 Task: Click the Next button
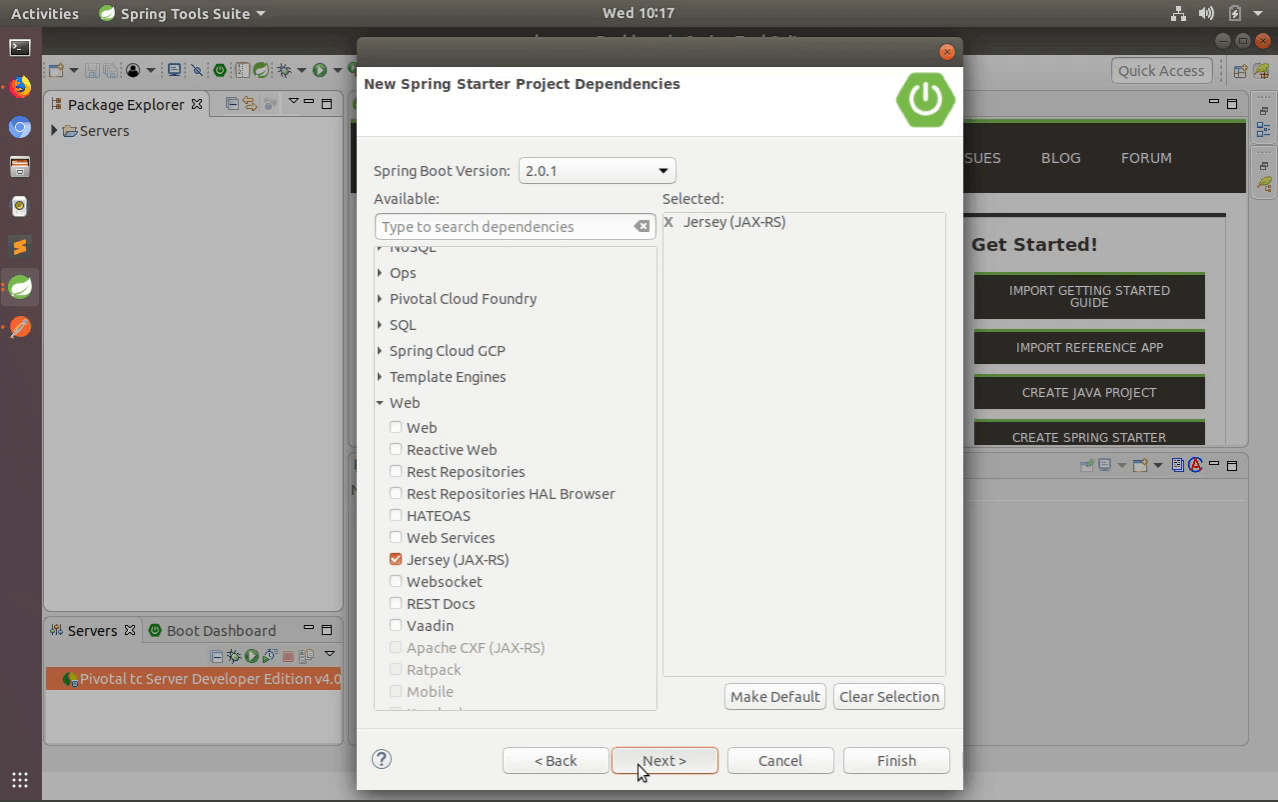pyautogui.click(x=664, y=760)
